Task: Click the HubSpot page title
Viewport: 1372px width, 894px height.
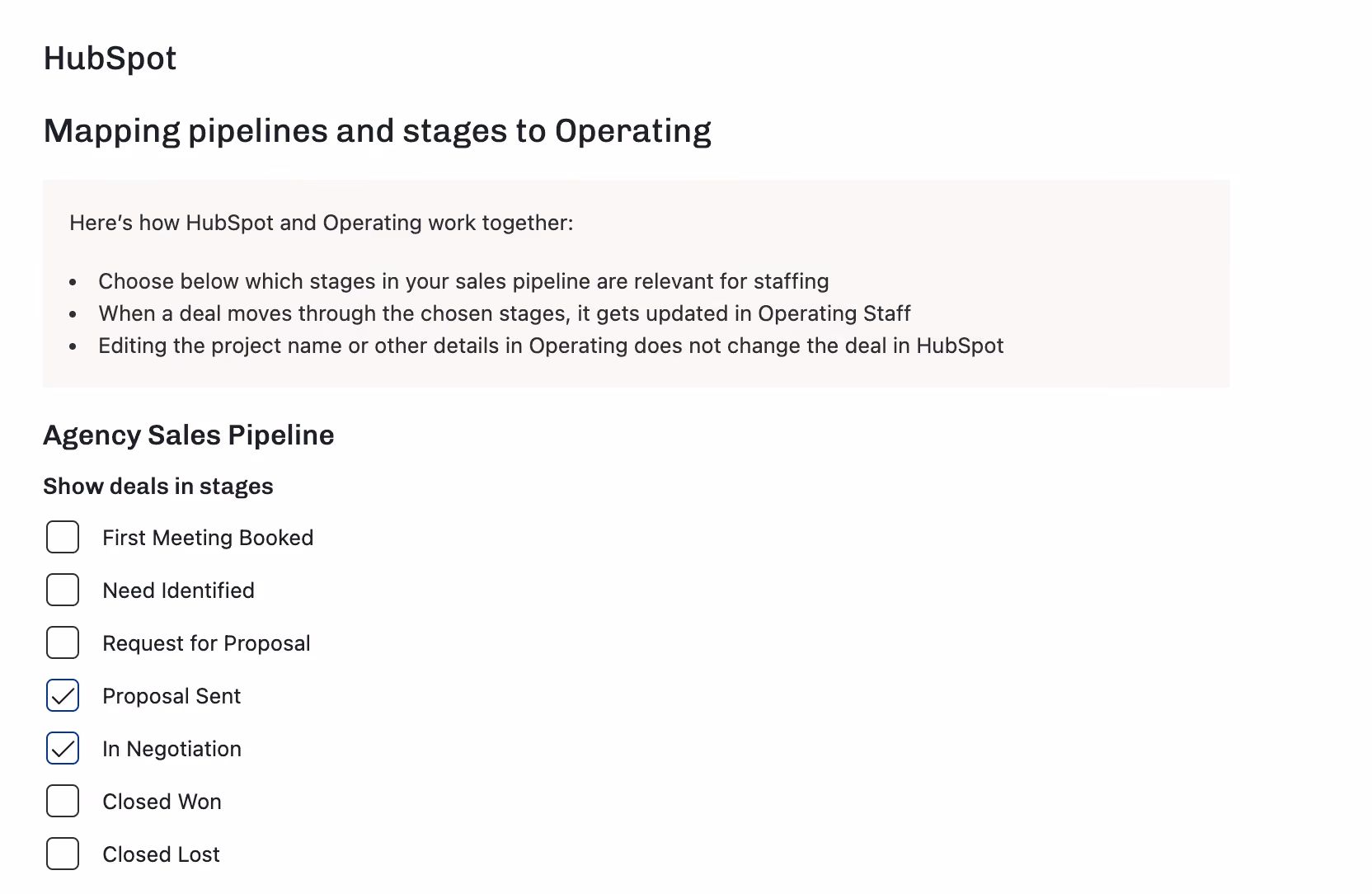Action: [x=110, y=59]
